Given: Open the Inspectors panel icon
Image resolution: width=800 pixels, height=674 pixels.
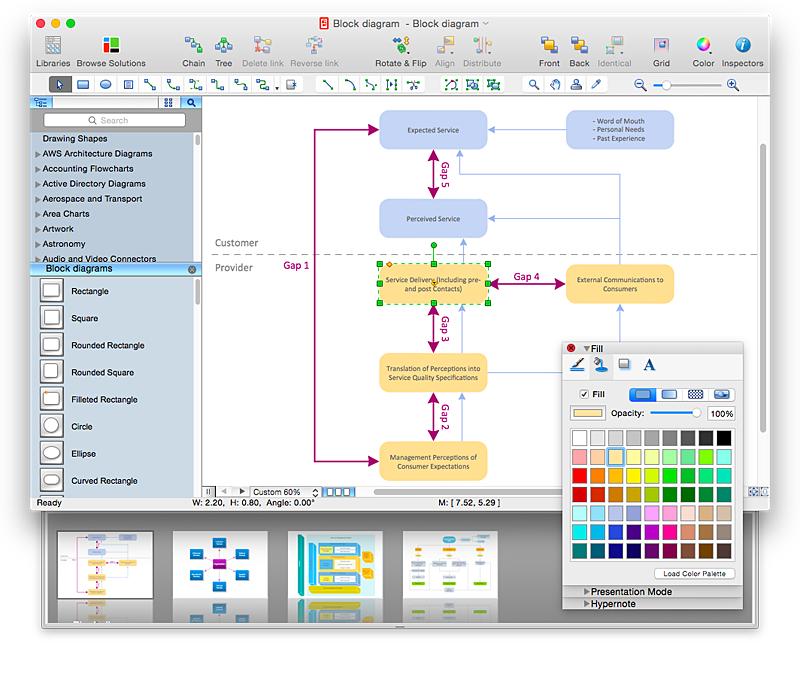Looking at the screenshot, I should [x=742, y=46].
